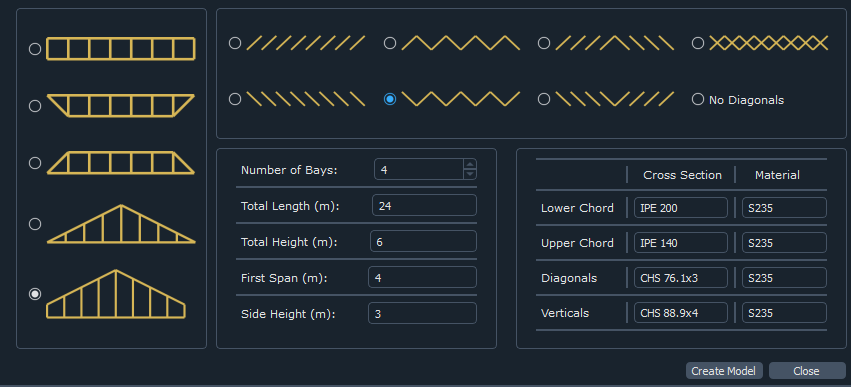Screen dimensions: 851x387
Task: Decrease Number of Bays with down arrow
Action: click(470, 174)
